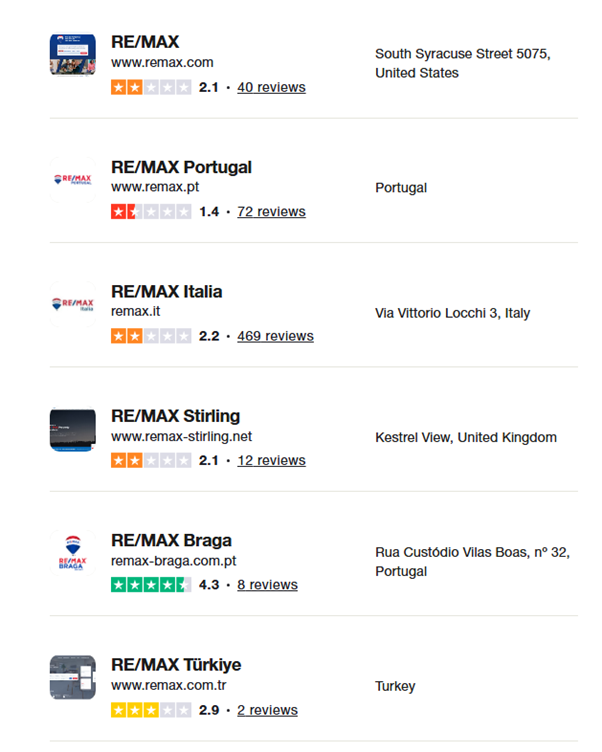
Task: Click the RE/MAX Portugal logo icon
Action: (x=72, y=179)
